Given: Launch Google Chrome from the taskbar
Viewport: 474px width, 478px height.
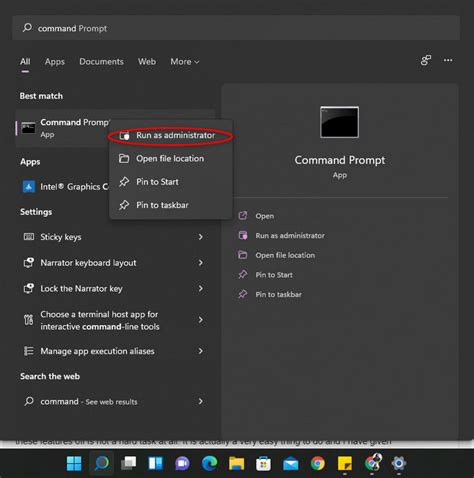Looking at the screenshot, I should (318, 464).
